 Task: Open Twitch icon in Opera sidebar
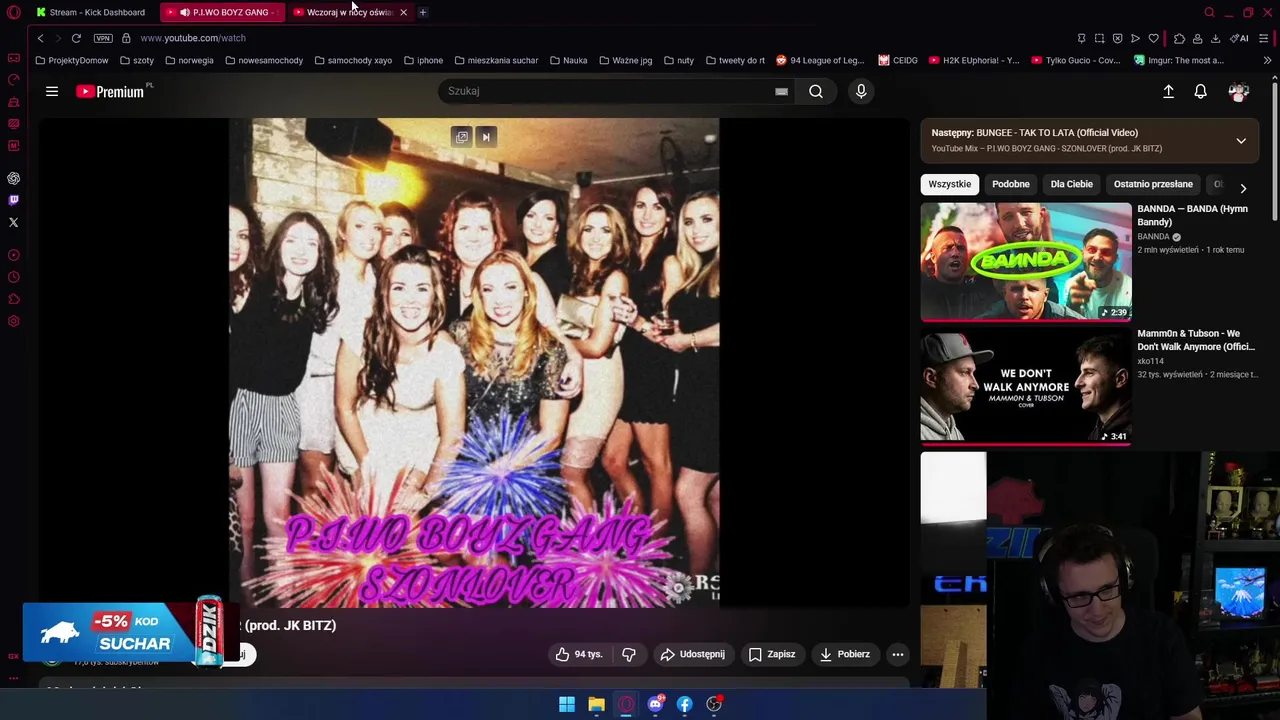pos(14,200)
